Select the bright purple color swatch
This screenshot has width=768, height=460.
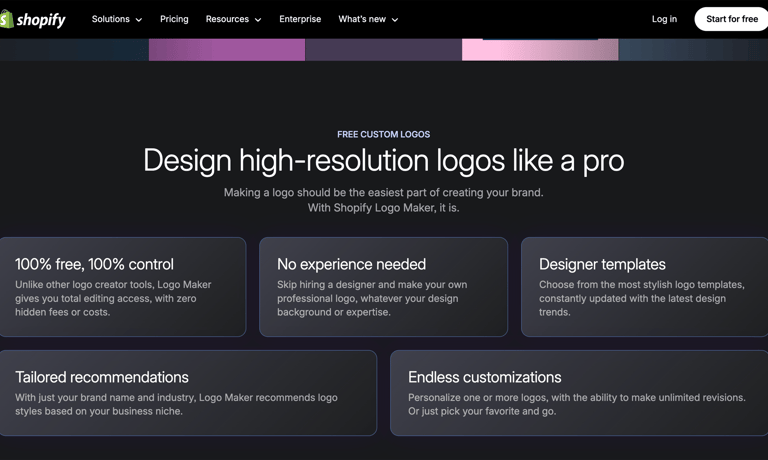(227, 50)
